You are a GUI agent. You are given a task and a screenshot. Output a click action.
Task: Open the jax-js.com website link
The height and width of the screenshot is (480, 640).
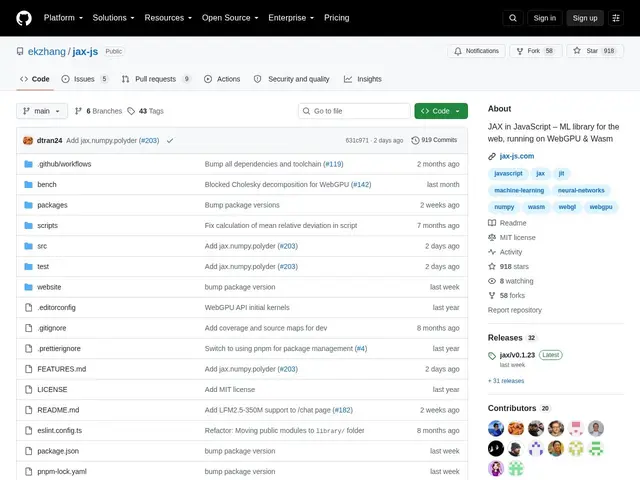click(517, 156)
